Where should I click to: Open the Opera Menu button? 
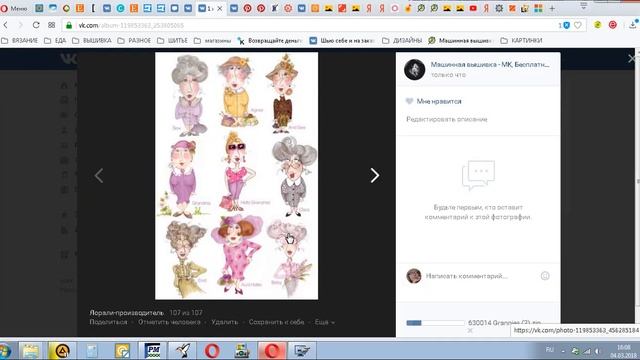tap(13, 8)
